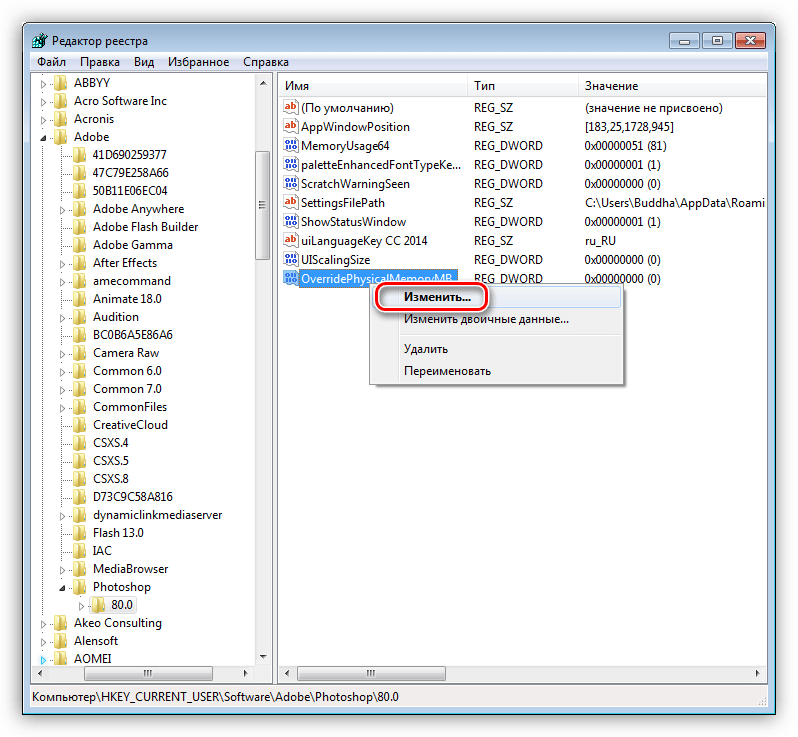Expand the Acro Software Inc node
The height and width of the screenshot is (737, 798).
pos(43,102)
